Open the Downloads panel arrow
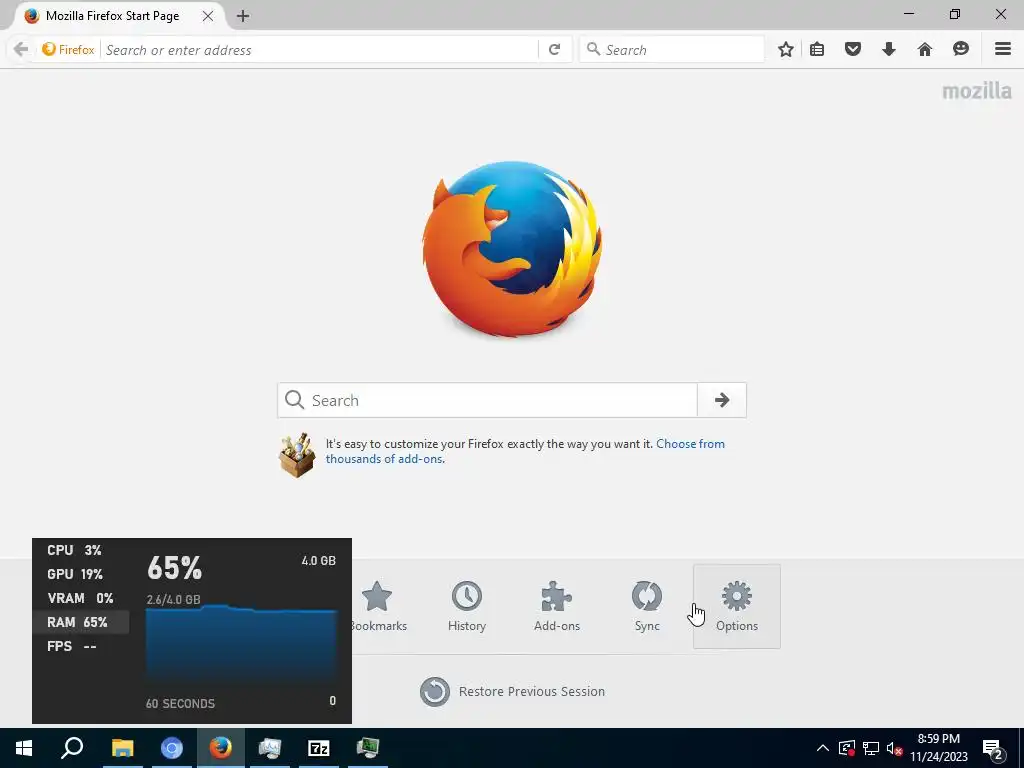This screenshot has width=1024, height=768. 889,50
